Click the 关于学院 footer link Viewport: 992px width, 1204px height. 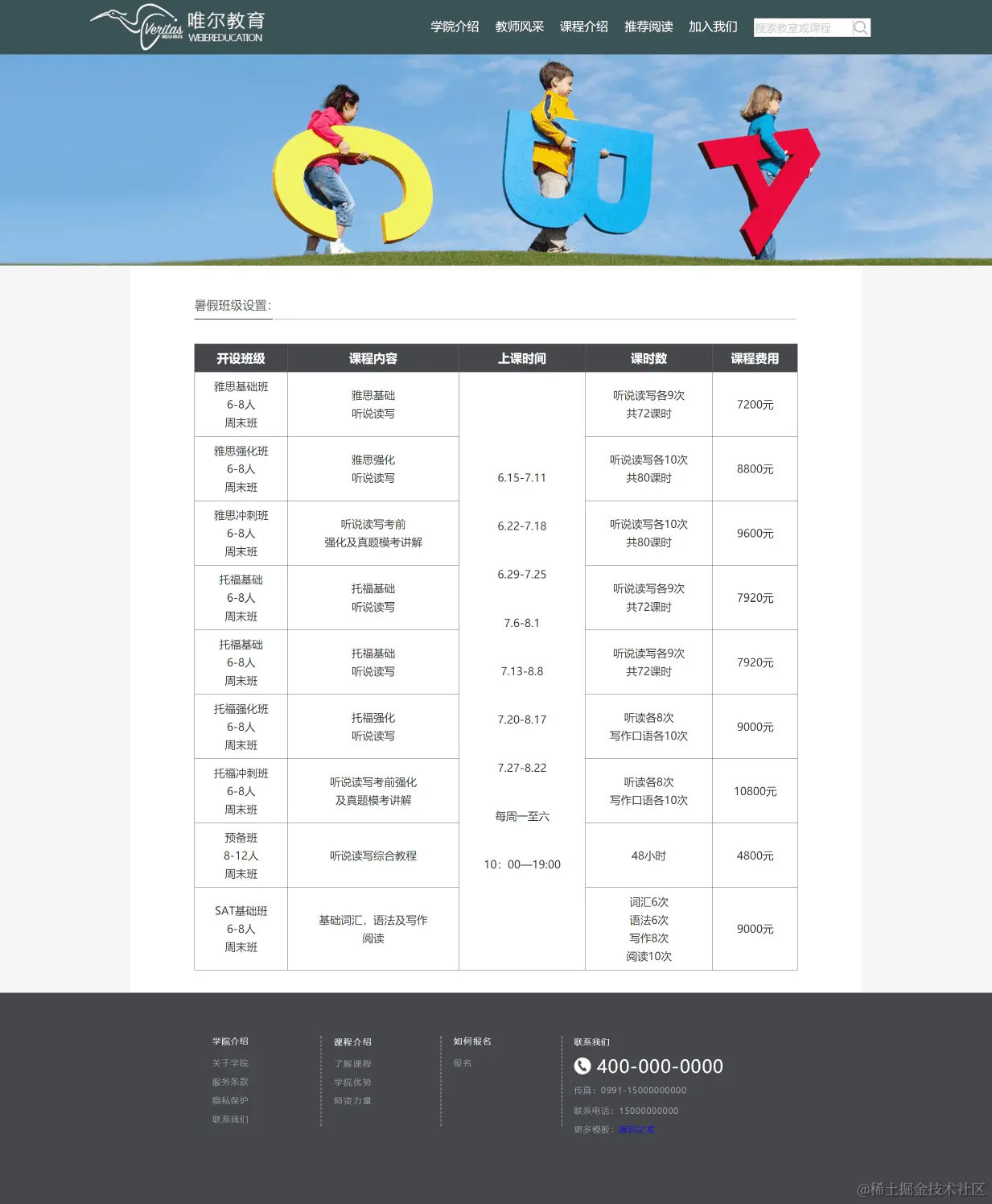(229, 1063)
